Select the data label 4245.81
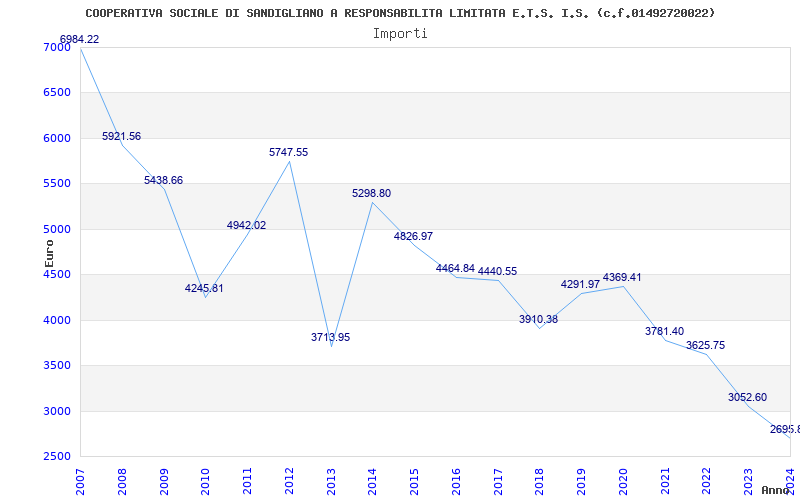 click(204, 288)
